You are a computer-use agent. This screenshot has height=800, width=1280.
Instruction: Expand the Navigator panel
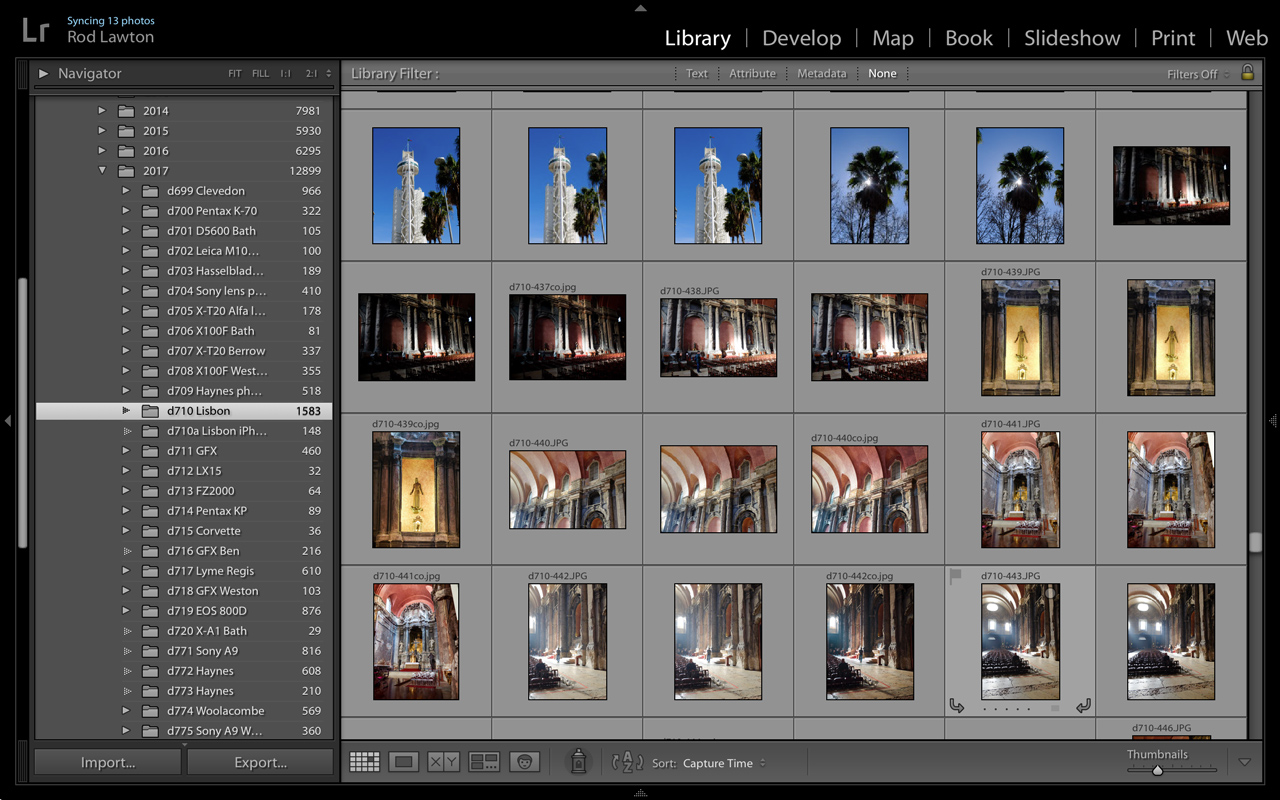[43, 73]
